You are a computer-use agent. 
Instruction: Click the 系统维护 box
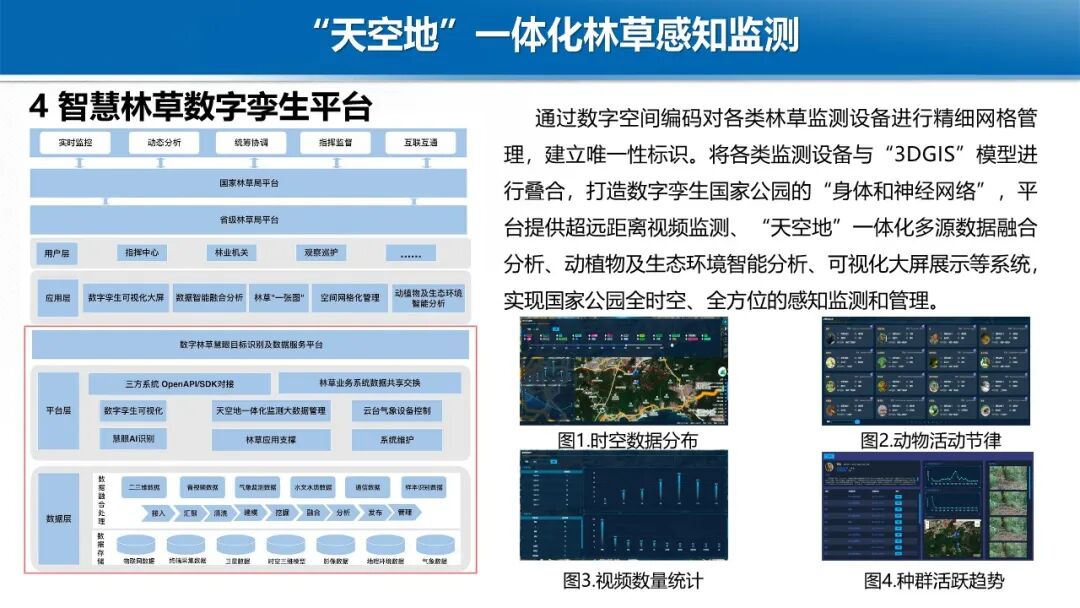coord(397,439)
